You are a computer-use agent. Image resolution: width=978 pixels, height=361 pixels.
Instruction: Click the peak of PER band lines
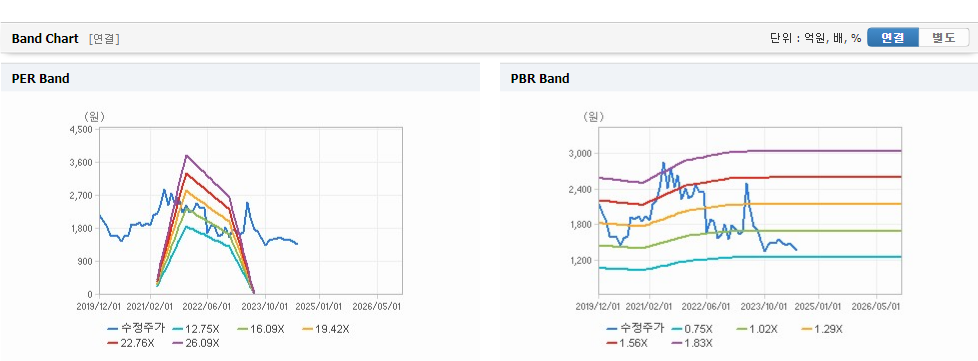pos(186,156)
